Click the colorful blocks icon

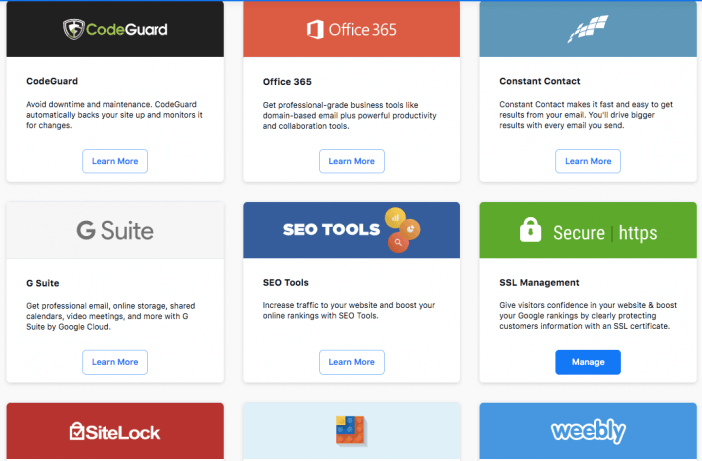pos(351,431)
